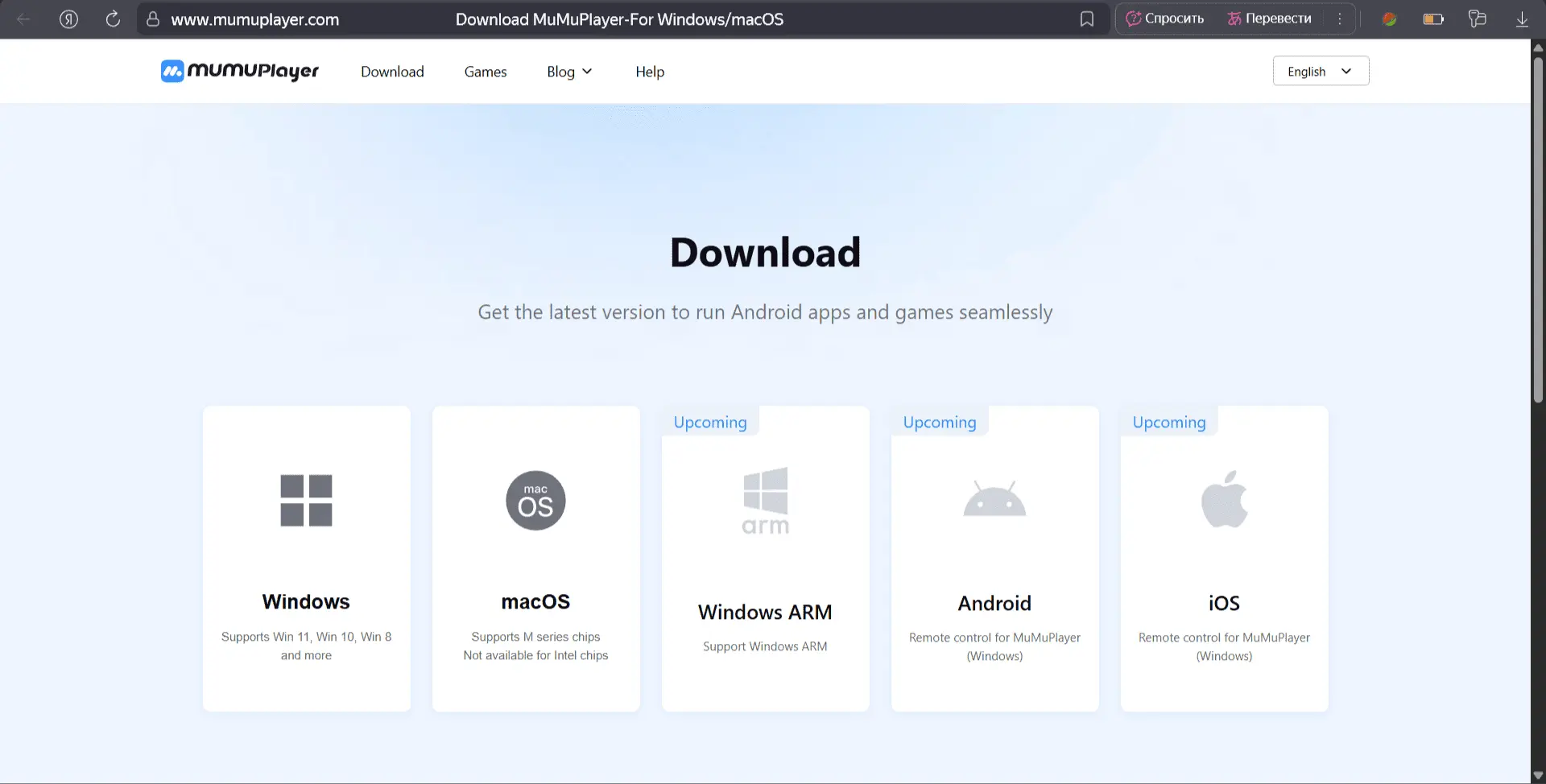Click 'Supports Win 11, Win 10, Win 8' text

pos(306,637)
